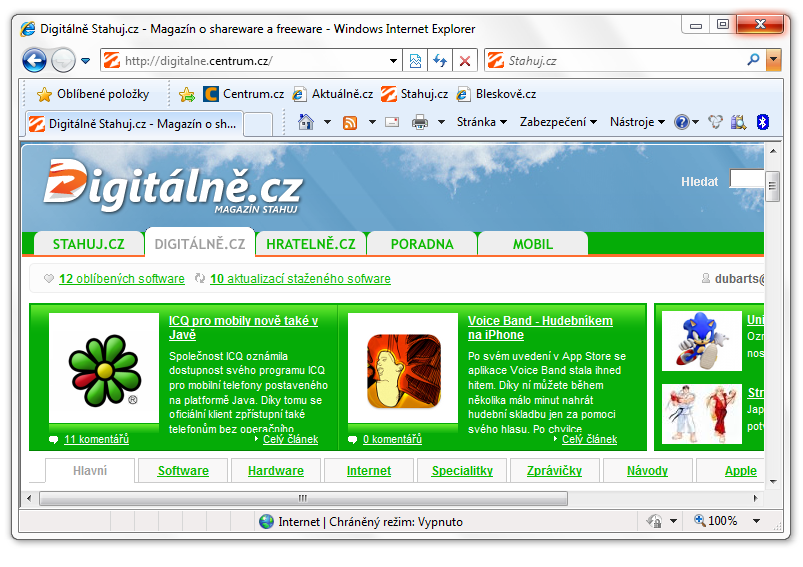Screen dimensions: 803x567
Task: Click the search magnifier icon
Action: click(x=753, y=60)
